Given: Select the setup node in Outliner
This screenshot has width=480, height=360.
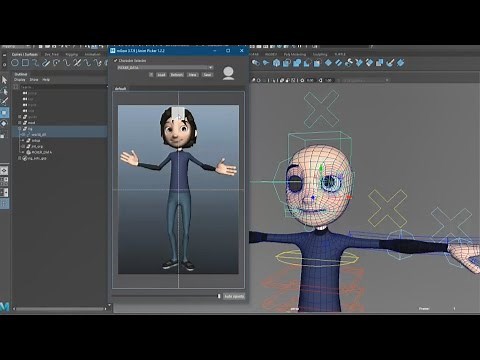Looking at the screenshot, I should point(36,140).
